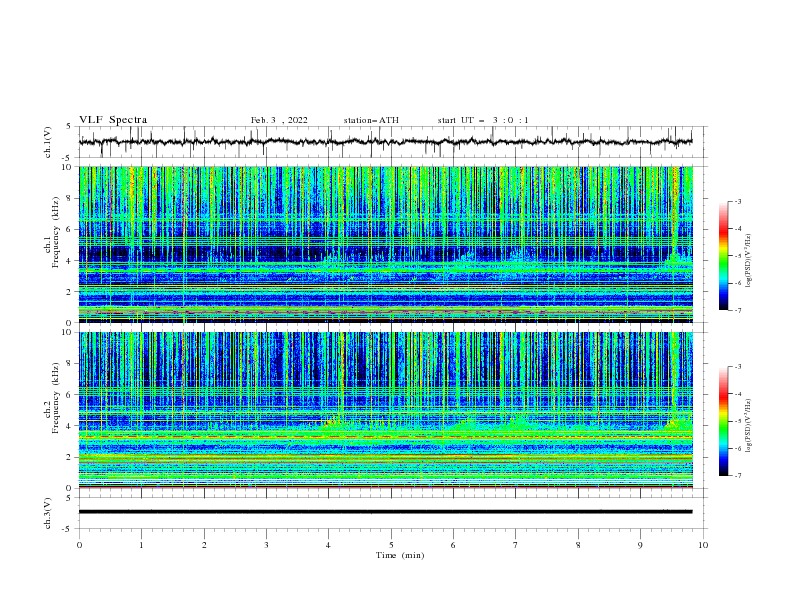Image resolution: width=792 pixels, height=612 pixels.
Task: Click inside the ch.2 spectrogram panel
Action: coord(386,410)
